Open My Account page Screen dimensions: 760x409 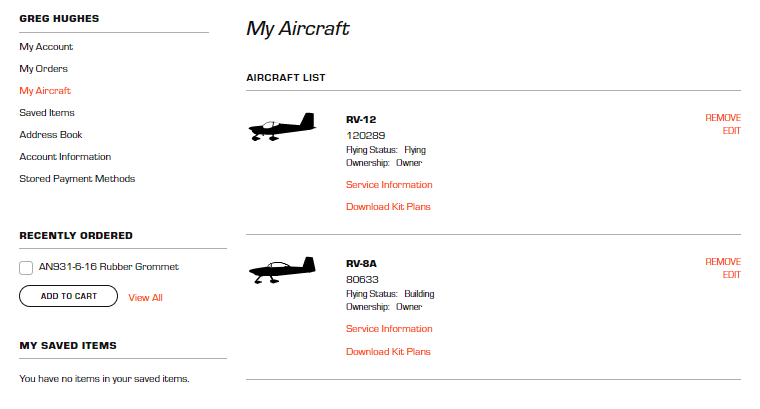point(46,47)
